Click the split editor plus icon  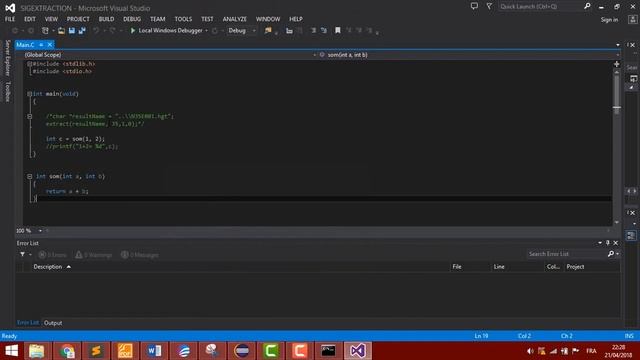[616, 64]
